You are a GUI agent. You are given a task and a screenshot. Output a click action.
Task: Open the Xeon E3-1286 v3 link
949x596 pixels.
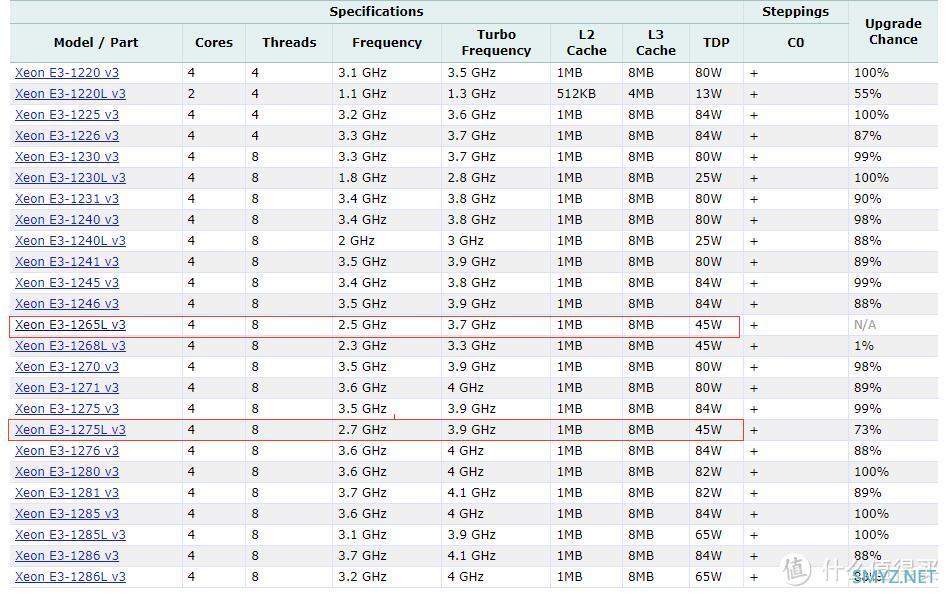67,555
